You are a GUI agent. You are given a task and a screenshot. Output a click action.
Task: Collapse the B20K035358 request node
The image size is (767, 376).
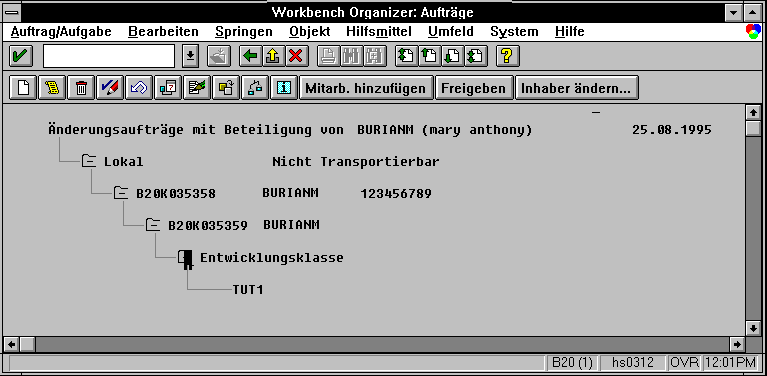tap(121, 193)
